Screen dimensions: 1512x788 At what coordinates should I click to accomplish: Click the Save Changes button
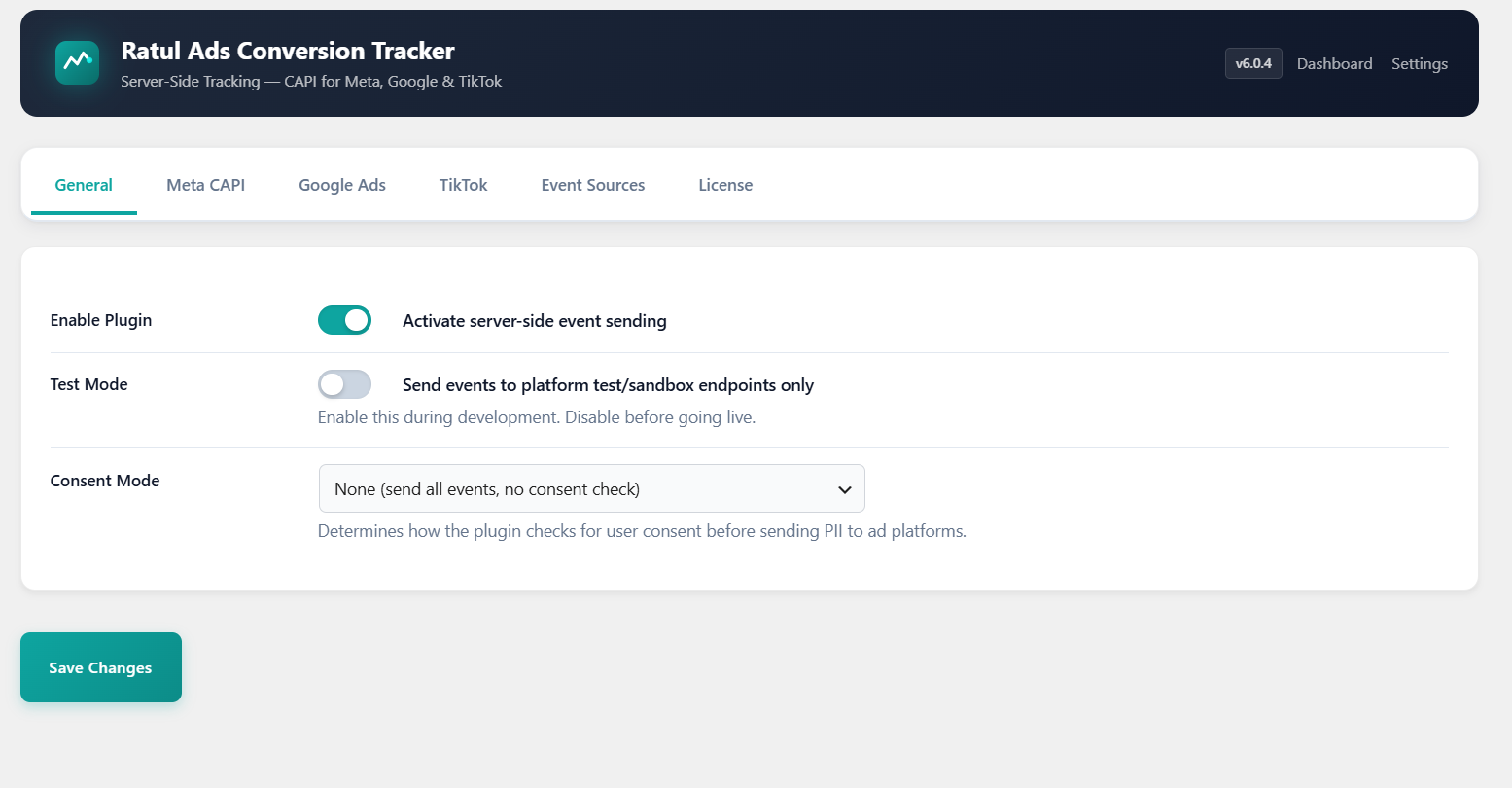click(x=101, y=667)
